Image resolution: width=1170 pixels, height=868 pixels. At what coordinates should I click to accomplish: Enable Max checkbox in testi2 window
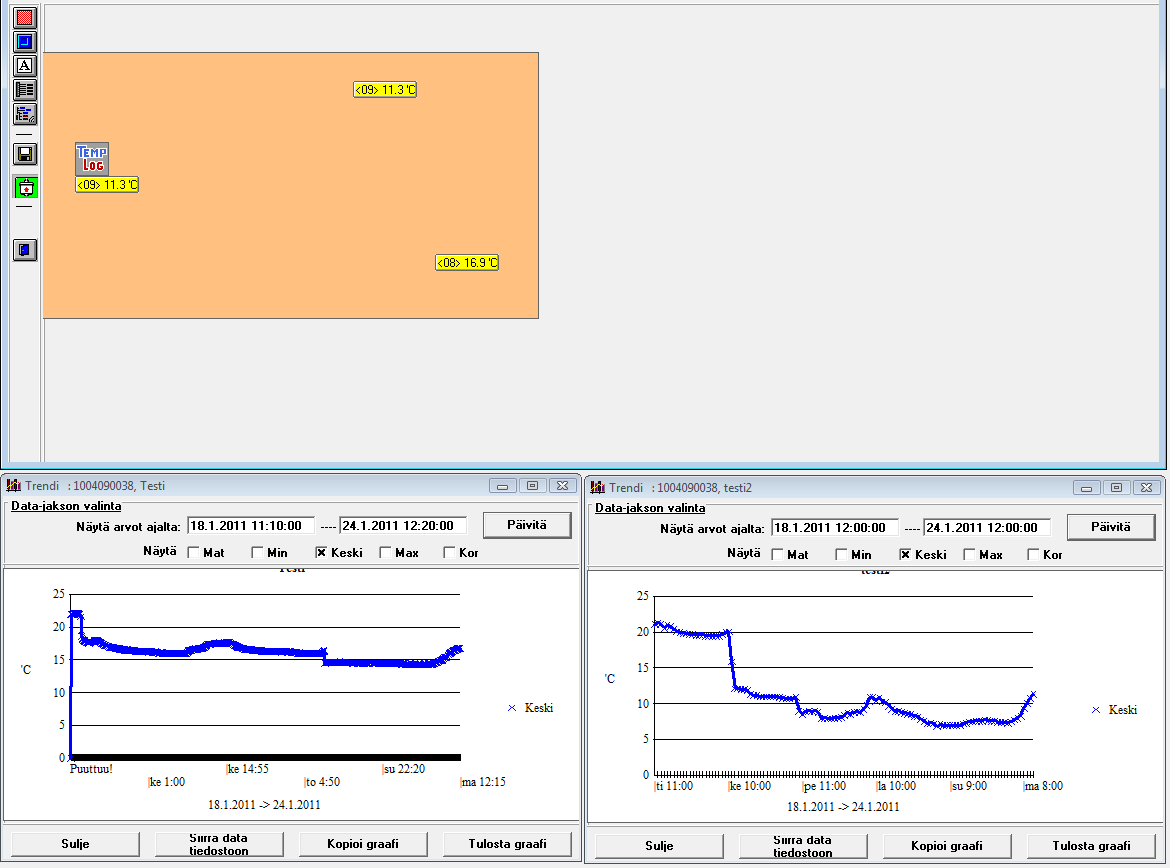coord(969,555)
